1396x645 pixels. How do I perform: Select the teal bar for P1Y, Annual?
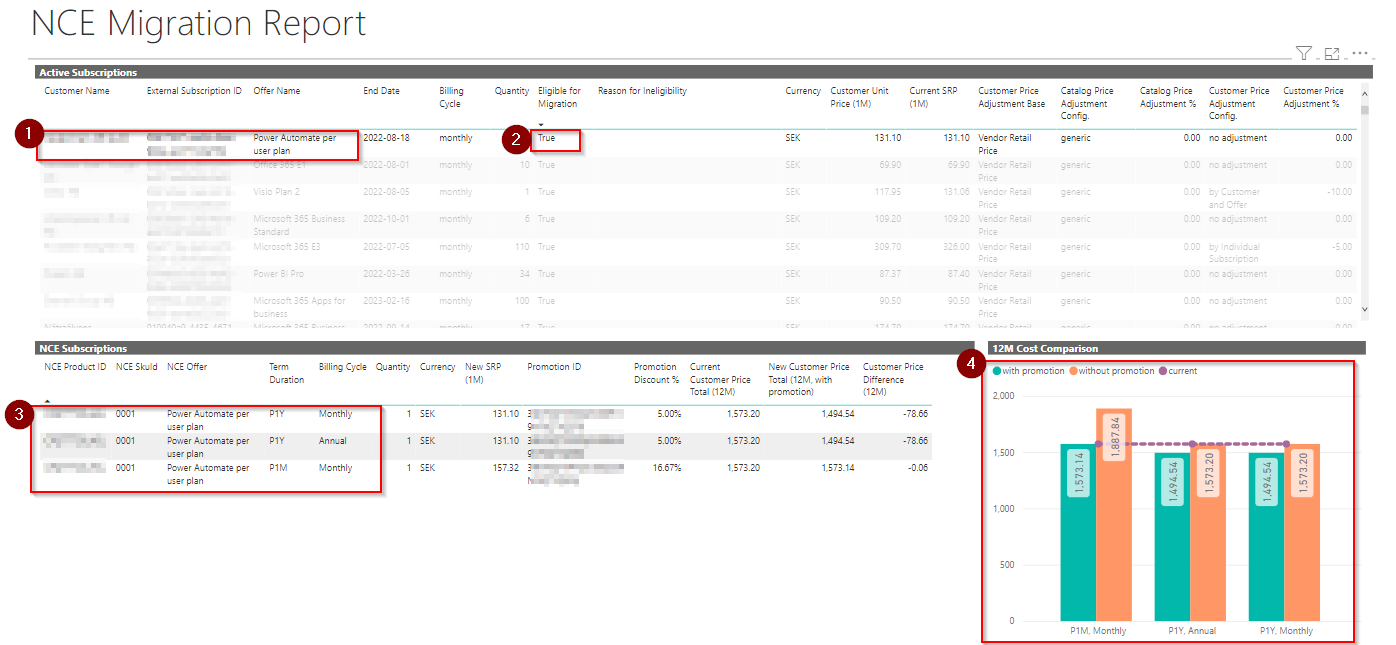point(1172,537)
